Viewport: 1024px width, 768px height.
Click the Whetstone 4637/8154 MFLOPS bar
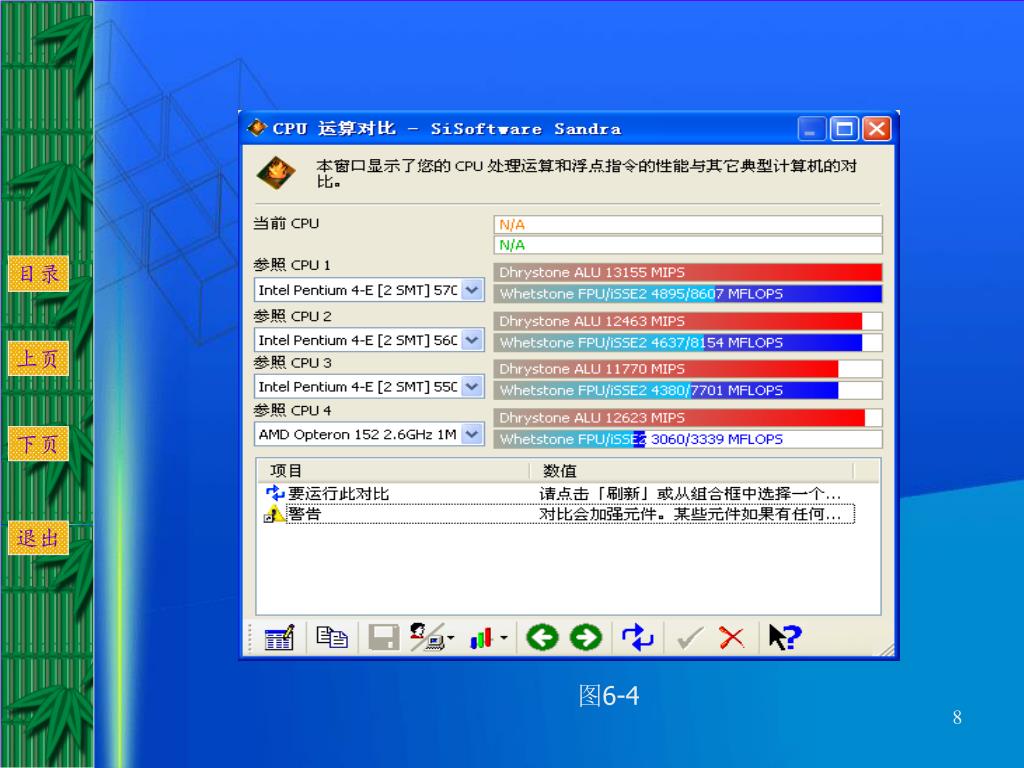688,343
